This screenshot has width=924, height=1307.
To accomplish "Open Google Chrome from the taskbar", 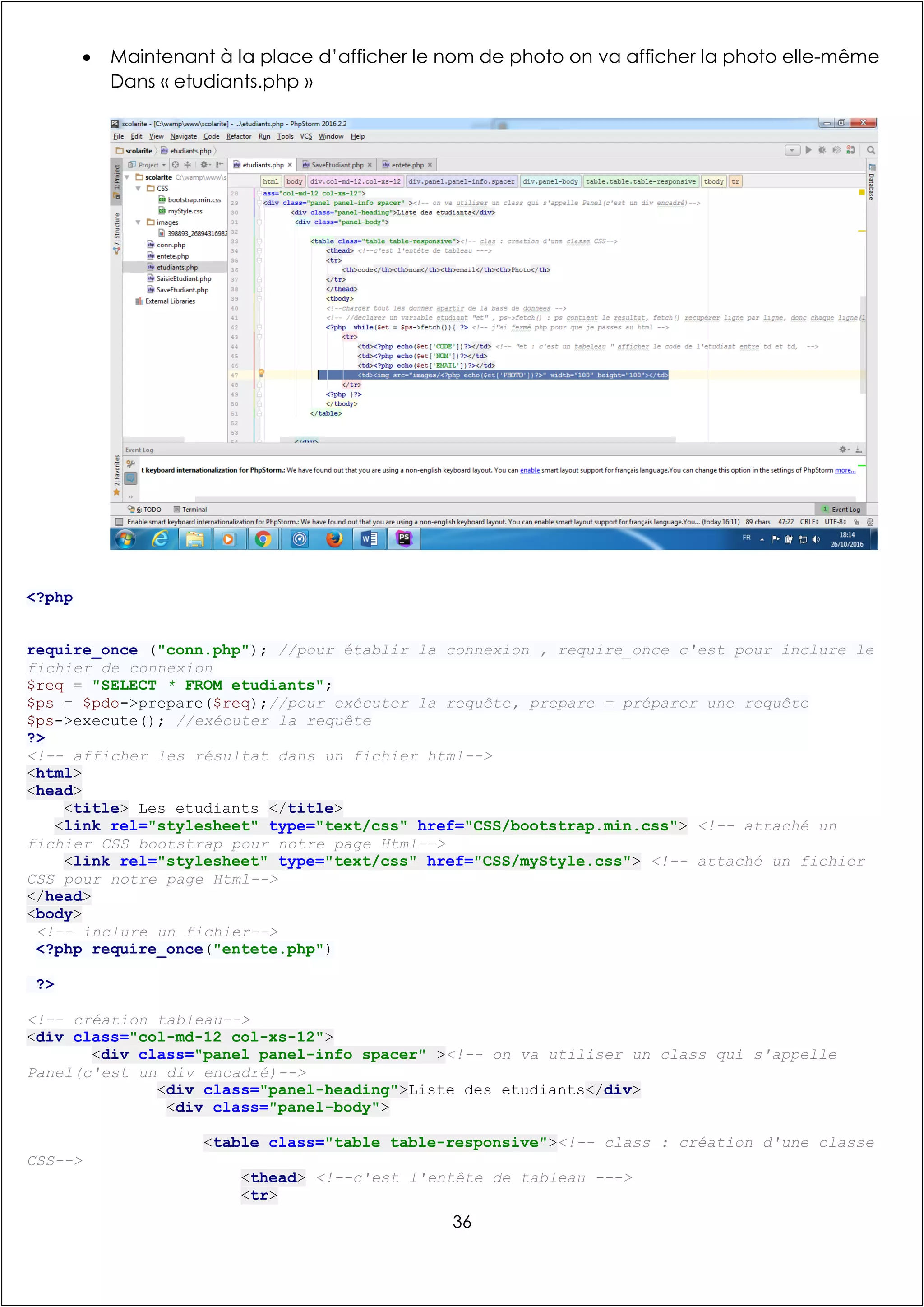I will (x=263, y=538).
